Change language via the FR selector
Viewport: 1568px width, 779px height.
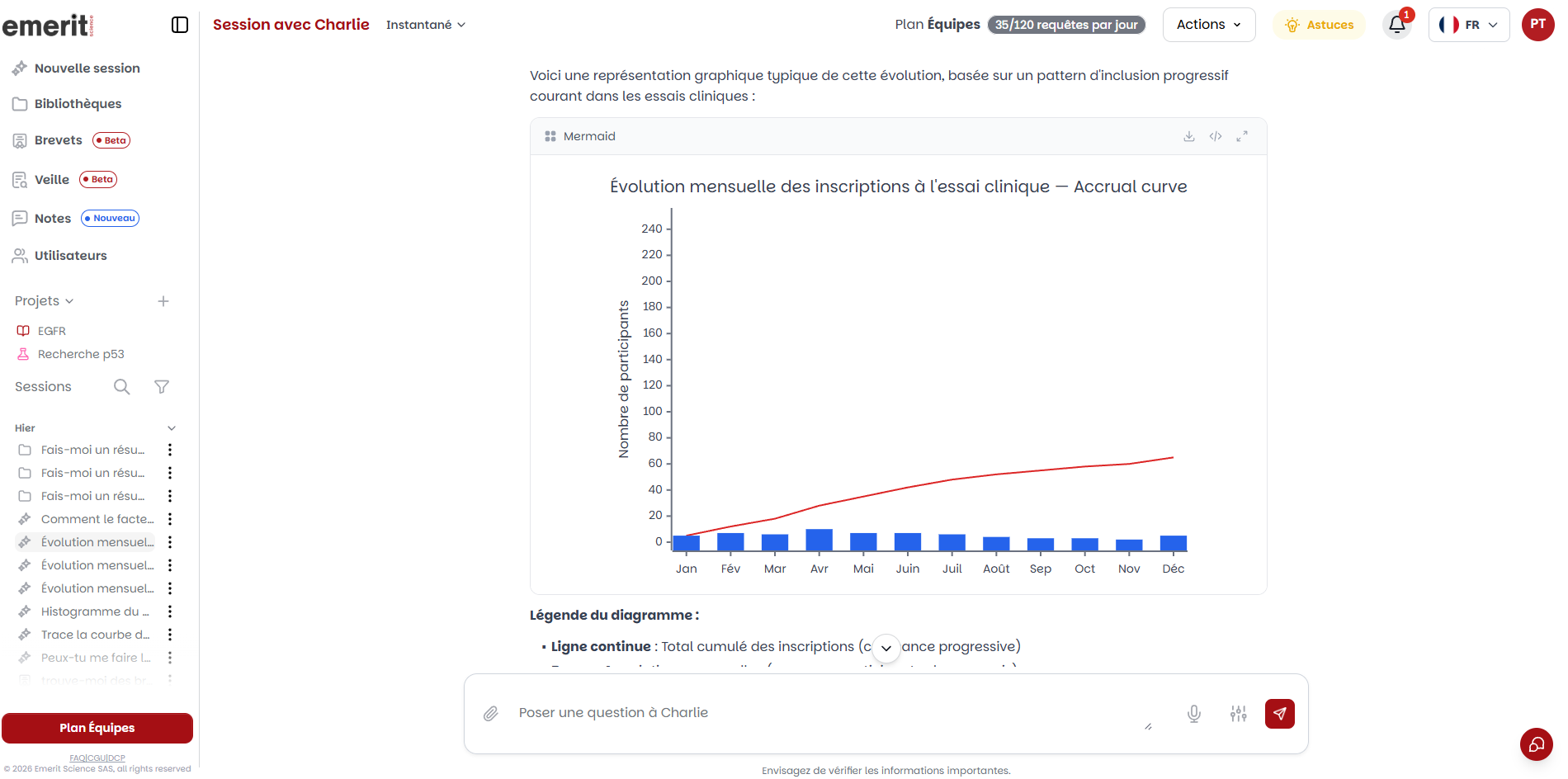[1469, 25]
